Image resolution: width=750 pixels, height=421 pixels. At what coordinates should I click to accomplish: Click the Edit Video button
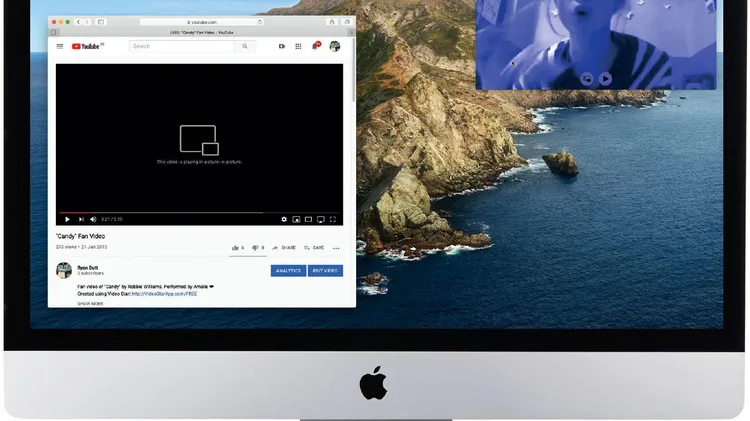325,270
